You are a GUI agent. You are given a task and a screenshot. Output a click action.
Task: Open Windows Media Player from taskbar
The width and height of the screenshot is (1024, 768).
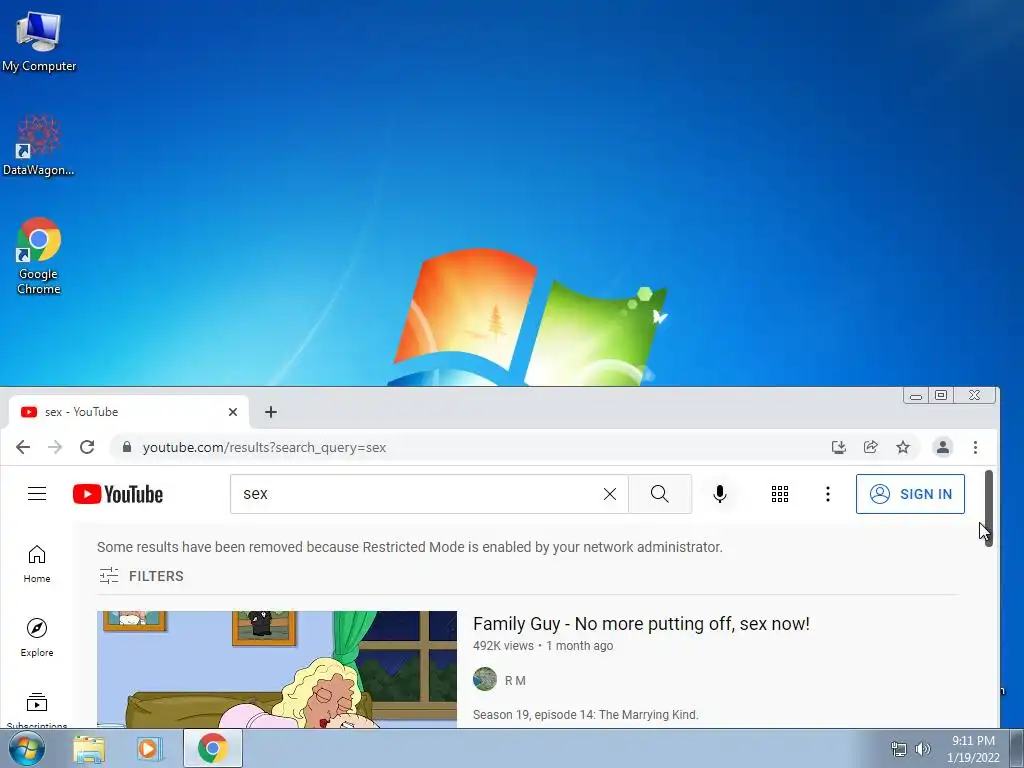tap(149, 748)
